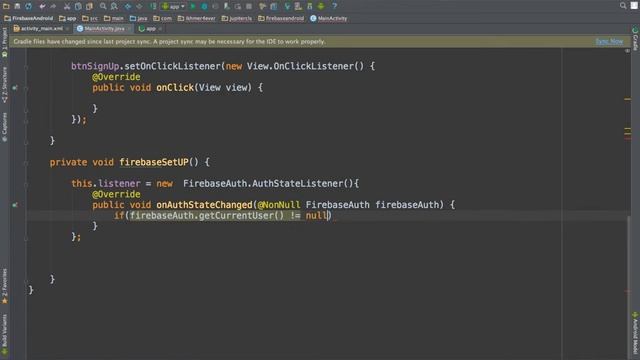Click the onClick override gutter icon
640x360 pixels.
(x=15, y=88)
